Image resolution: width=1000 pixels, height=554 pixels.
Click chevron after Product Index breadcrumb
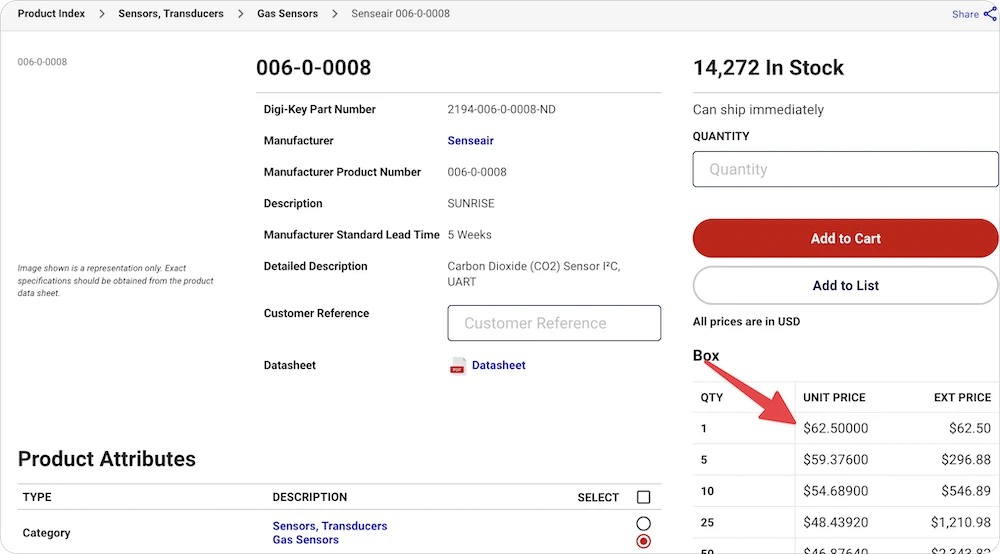101,13
